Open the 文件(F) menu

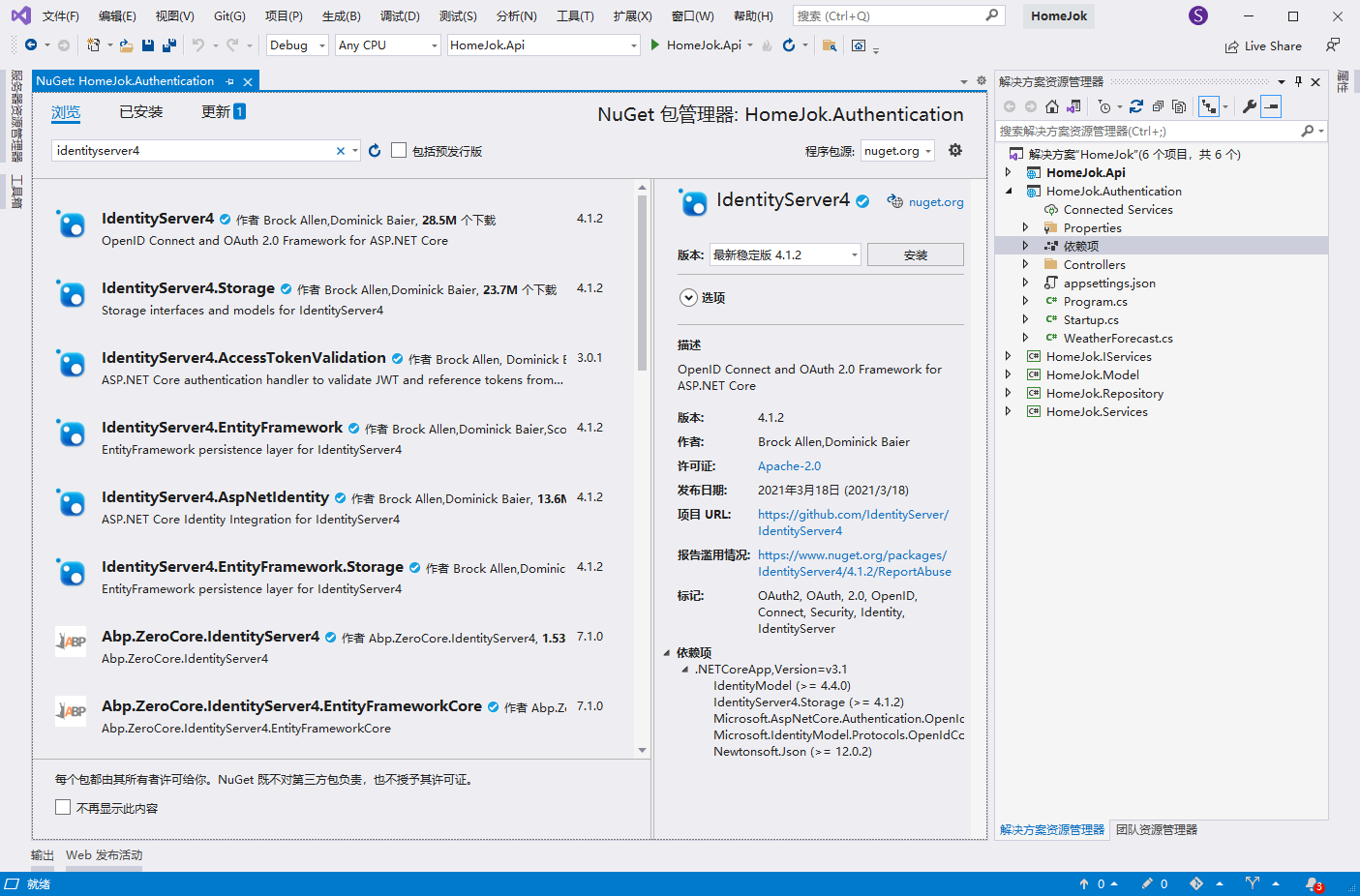coord(61,15)
